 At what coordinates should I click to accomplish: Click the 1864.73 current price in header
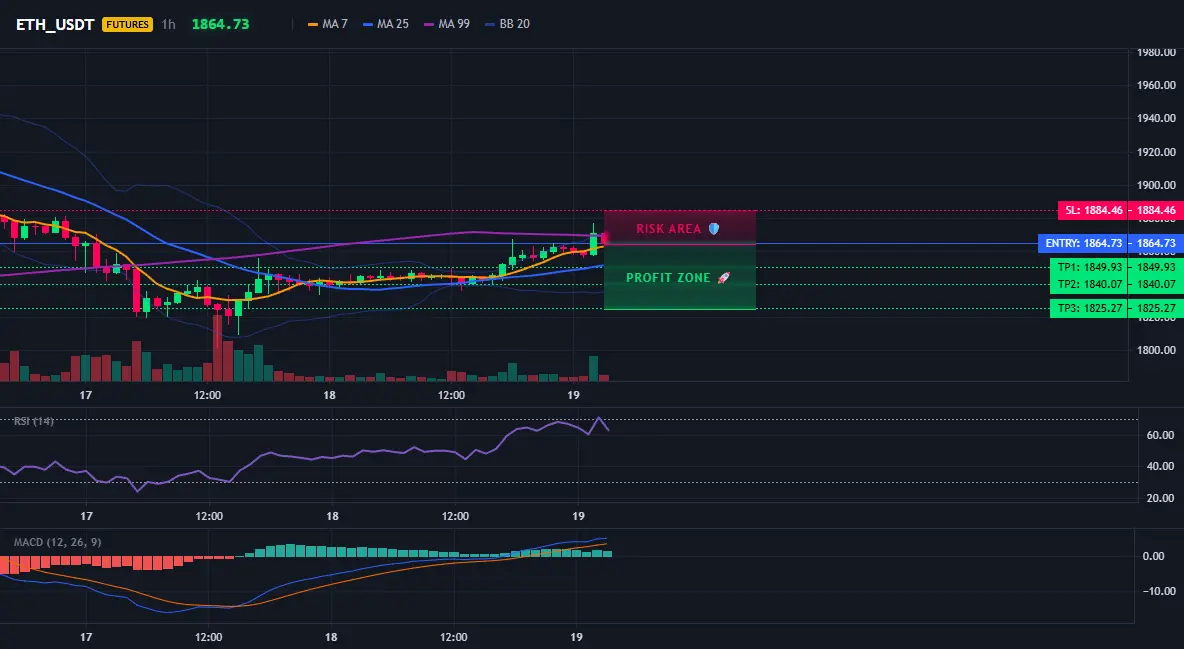coord(220,24)
